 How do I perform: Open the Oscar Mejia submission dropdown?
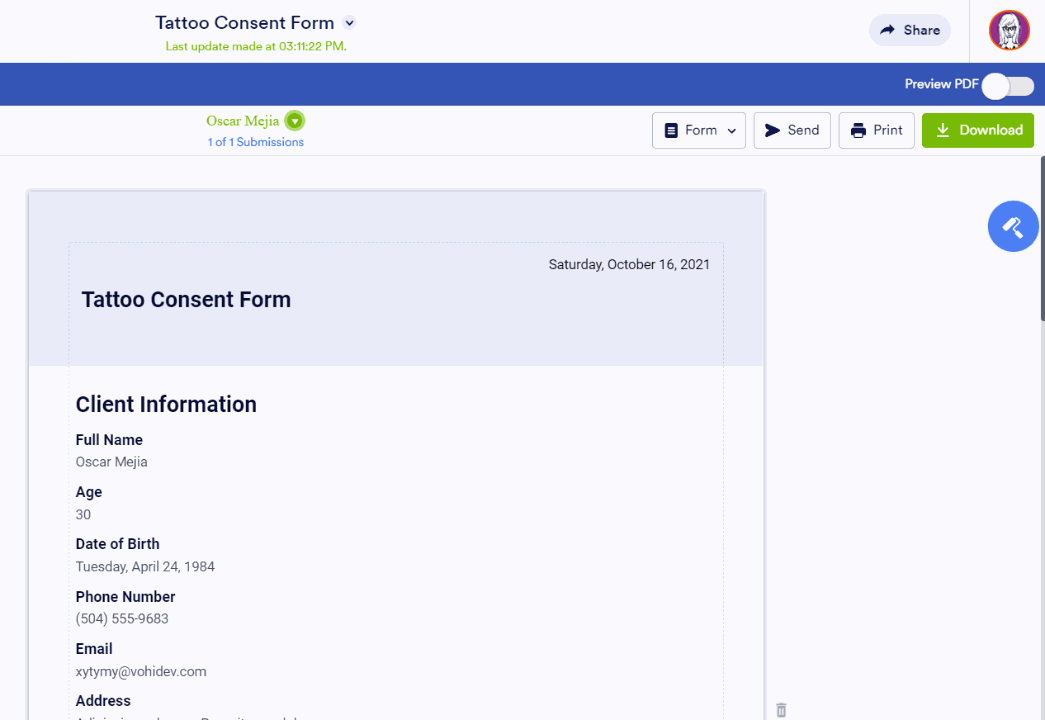click(x=294, y=121)
